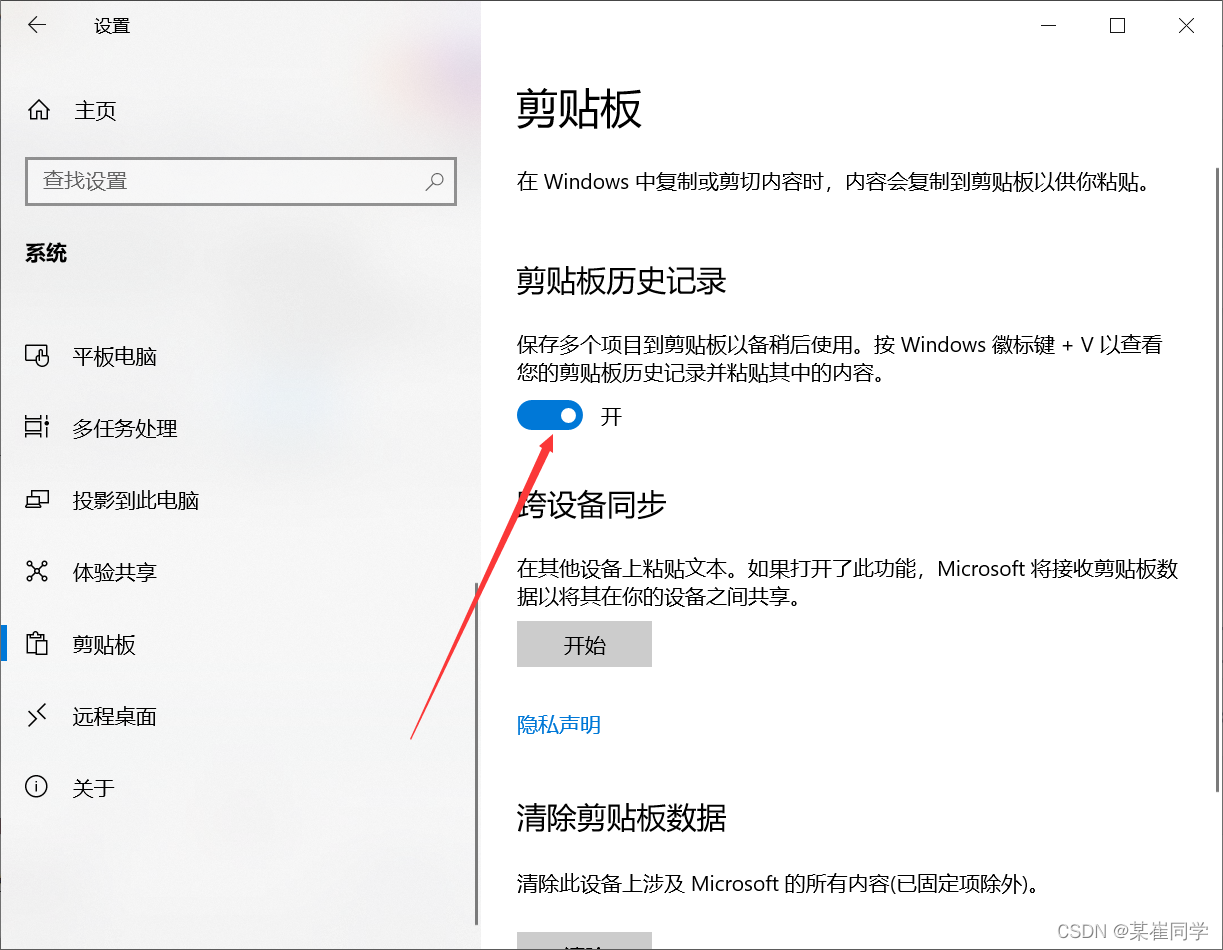1223x950 pixels.
Task: Maximize the settings window
Action: [1118, 26]
